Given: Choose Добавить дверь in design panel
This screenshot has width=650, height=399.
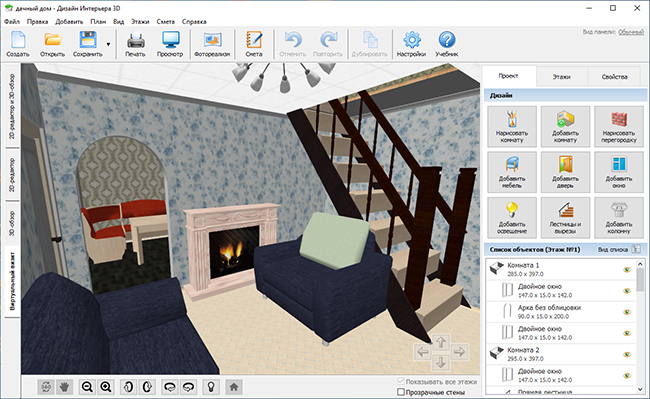Looking at the screenshot, I should coord(565,172).
